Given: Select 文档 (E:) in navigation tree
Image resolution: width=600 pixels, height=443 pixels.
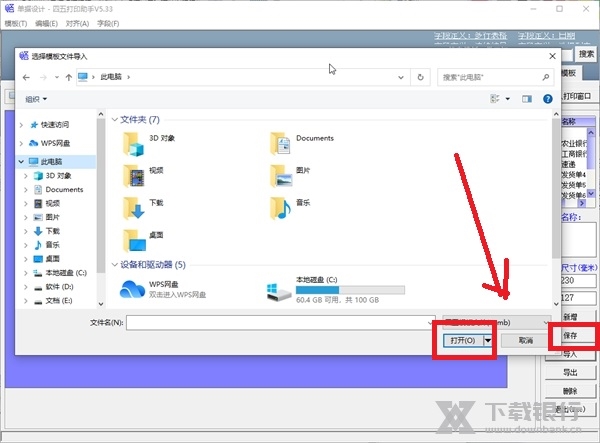Looking at the screenshot, I should (x=59, y=301).
